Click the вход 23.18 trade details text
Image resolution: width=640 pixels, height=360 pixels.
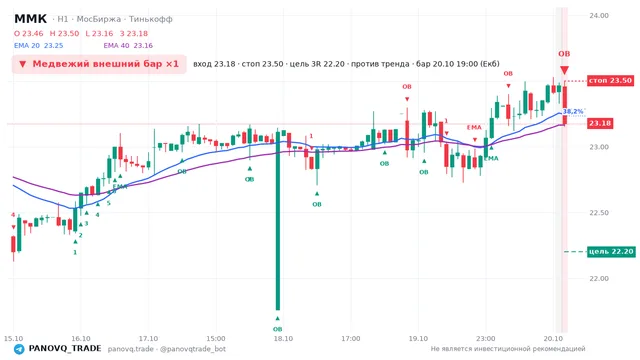[346, 64]
